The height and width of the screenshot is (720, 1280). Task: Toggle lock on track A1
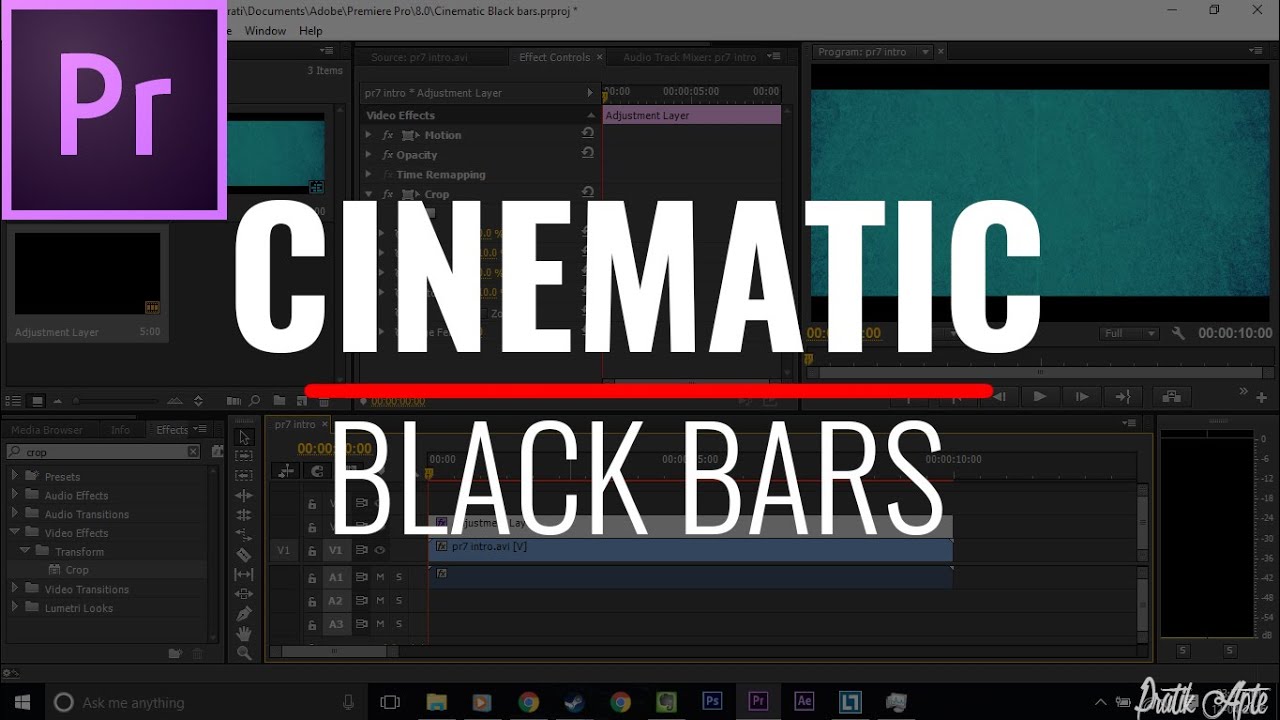tap(312, 577)
